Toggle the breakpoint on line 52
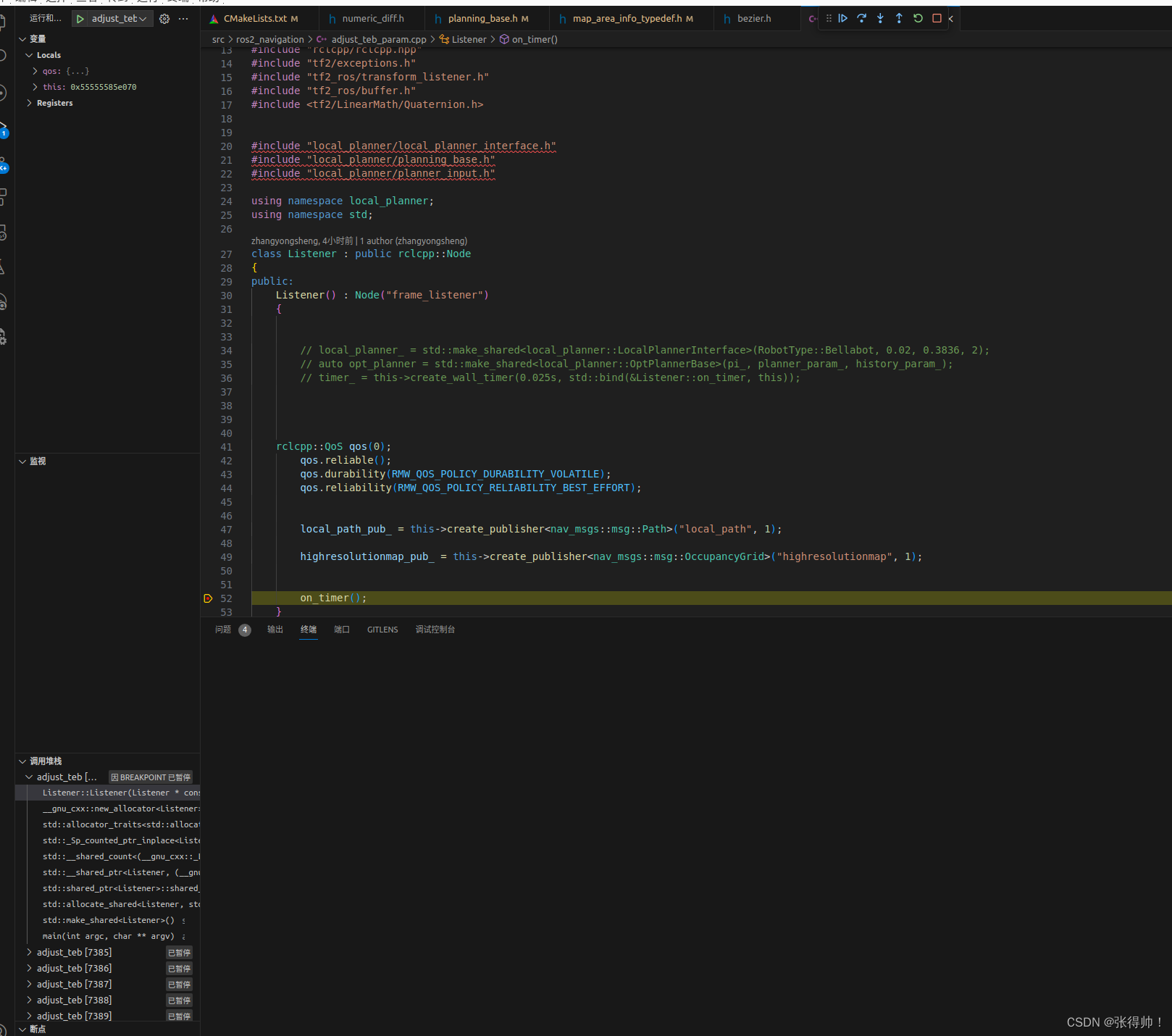Image resolution: width=1172 pixels, height=1036 pixels. click(208, 598)
